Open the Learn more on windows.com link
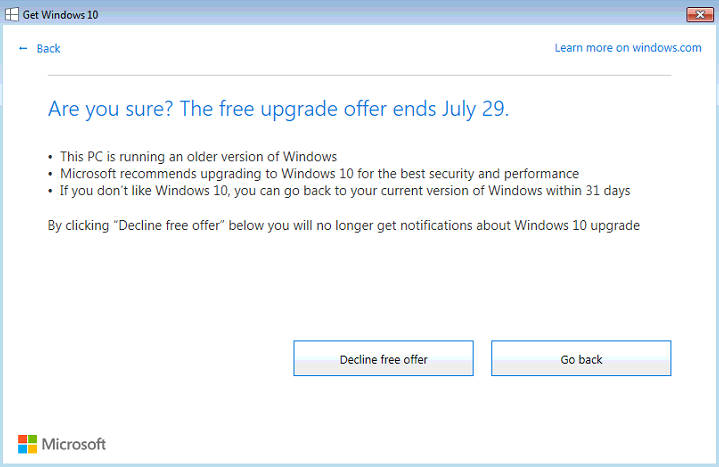The image size is (719, 467). pyautogui.click(x=628, y=48)
